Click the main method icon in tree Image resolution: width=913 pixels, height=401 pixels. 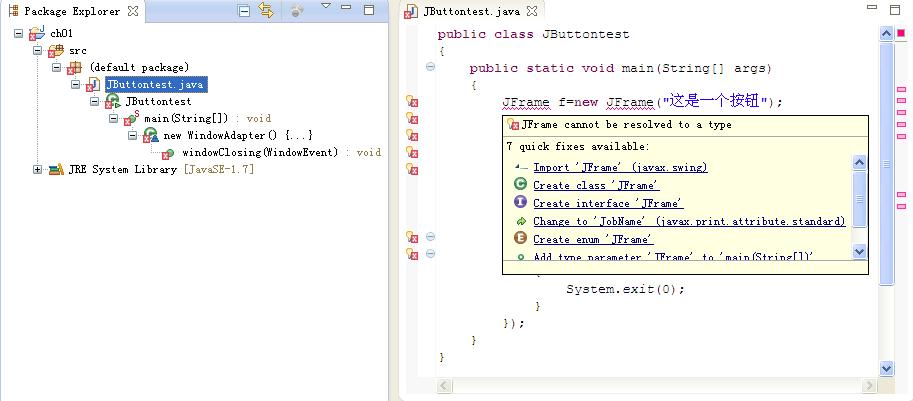[x=131, y=119]
